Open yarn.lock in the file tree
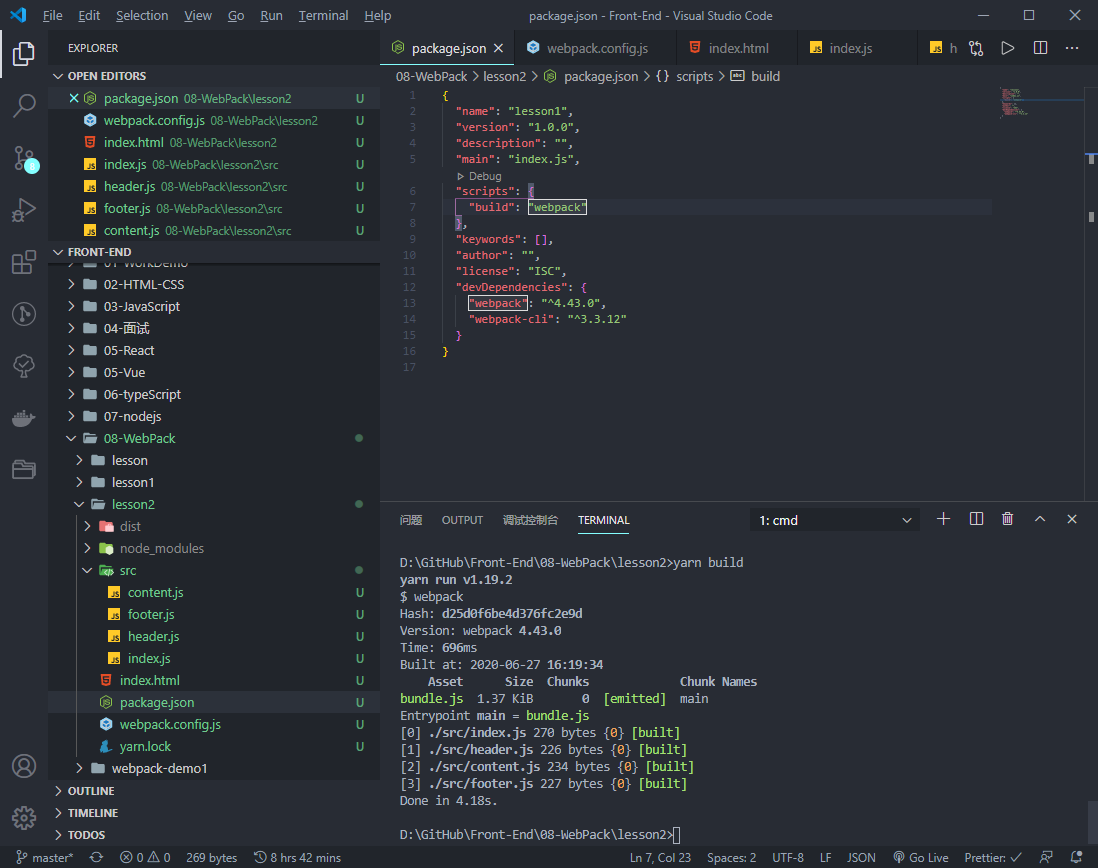 tap(214, 746)
